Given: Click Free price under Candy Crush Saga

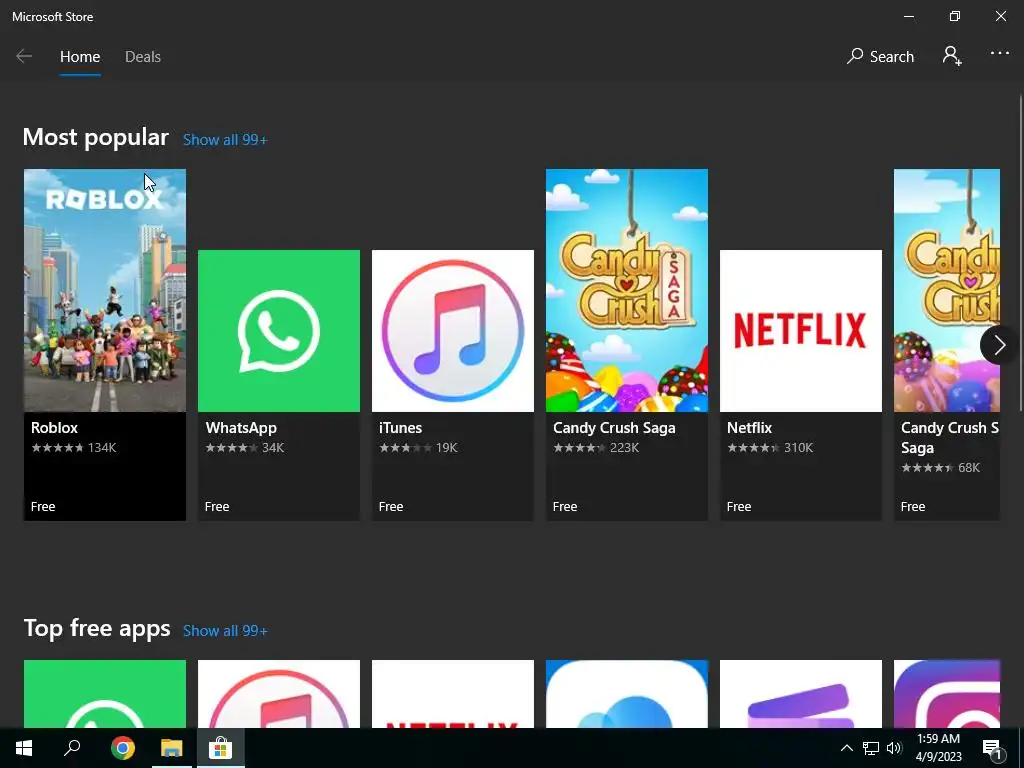Looking at the screenshot, I should 565,507.
